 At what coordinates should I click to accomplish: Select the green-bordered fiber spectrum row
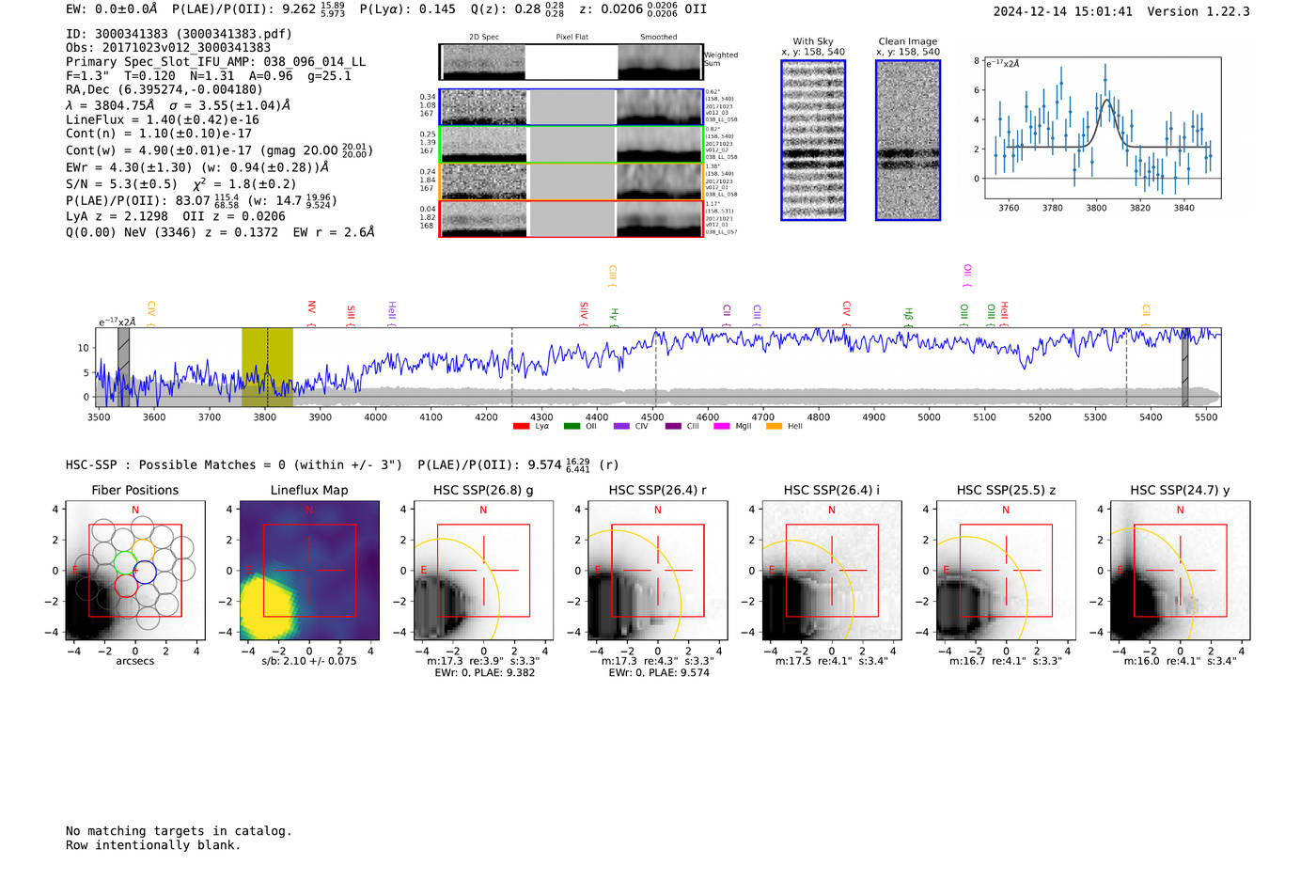pos(571,144)
